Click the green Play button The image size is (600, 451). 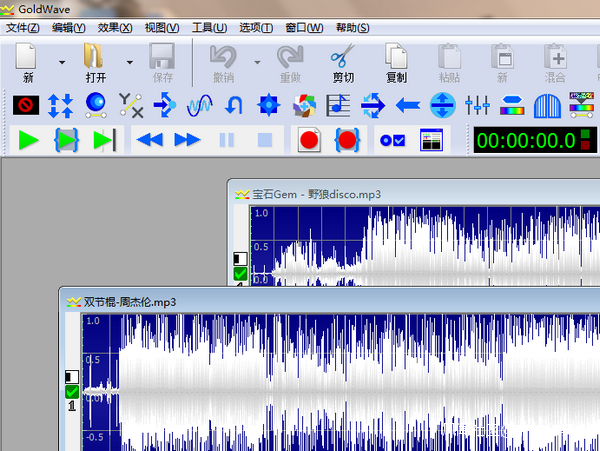pyautogui.click(x=28, y=140)
